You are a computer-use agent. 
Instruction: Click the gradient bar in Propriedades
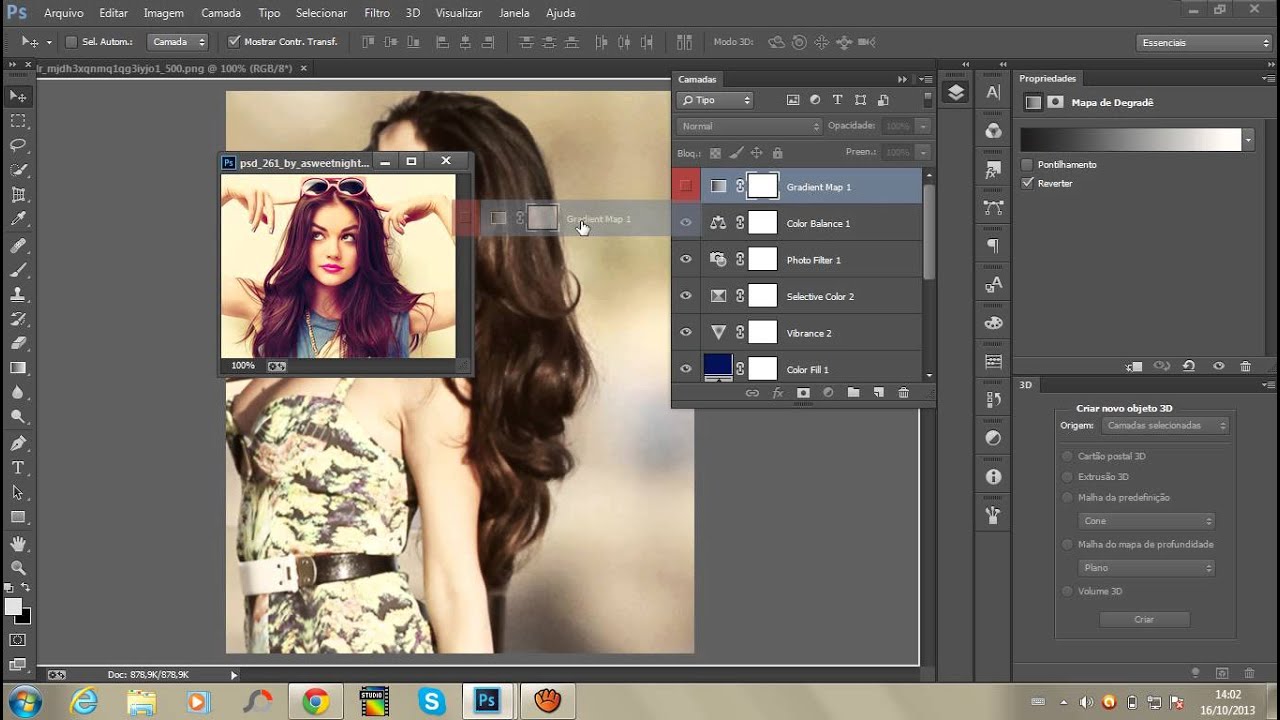point(1130,140)
